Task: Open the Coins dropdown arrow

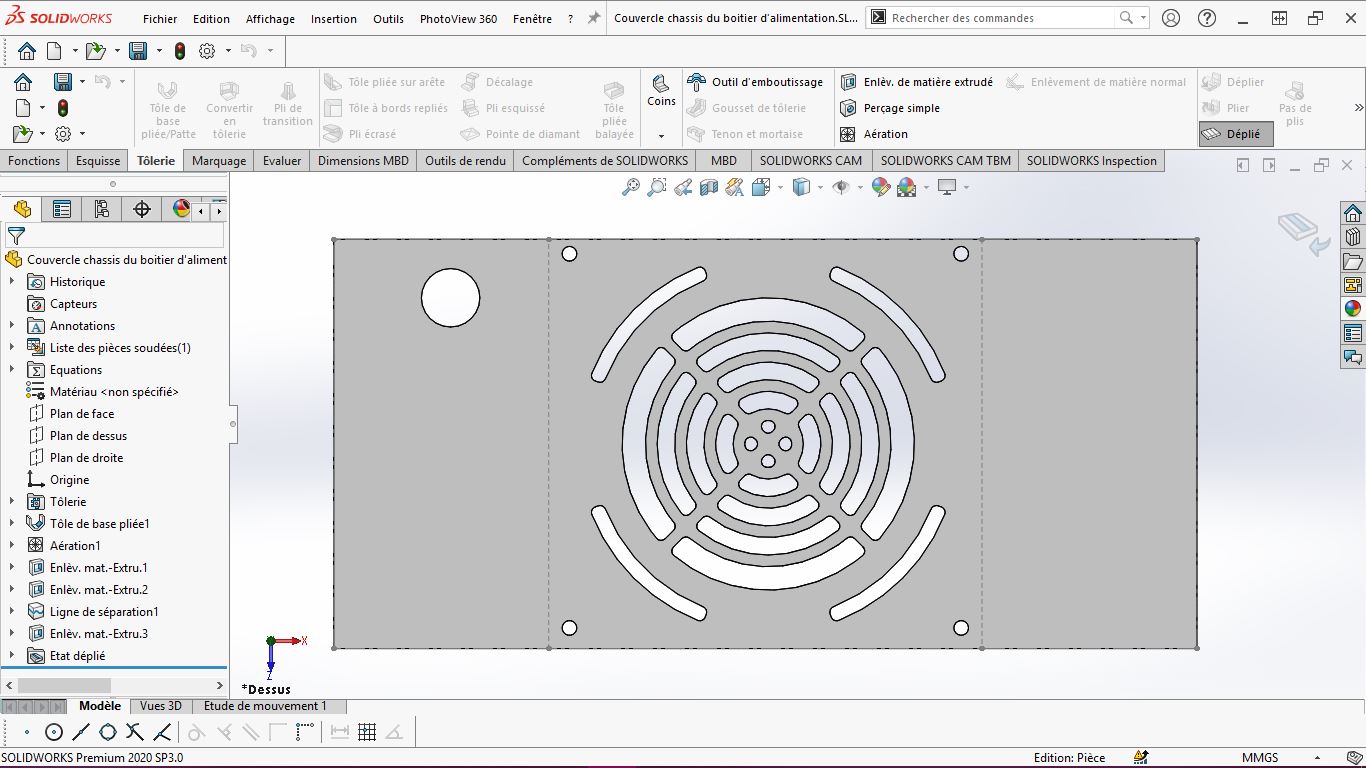Action: click(661, 135)
